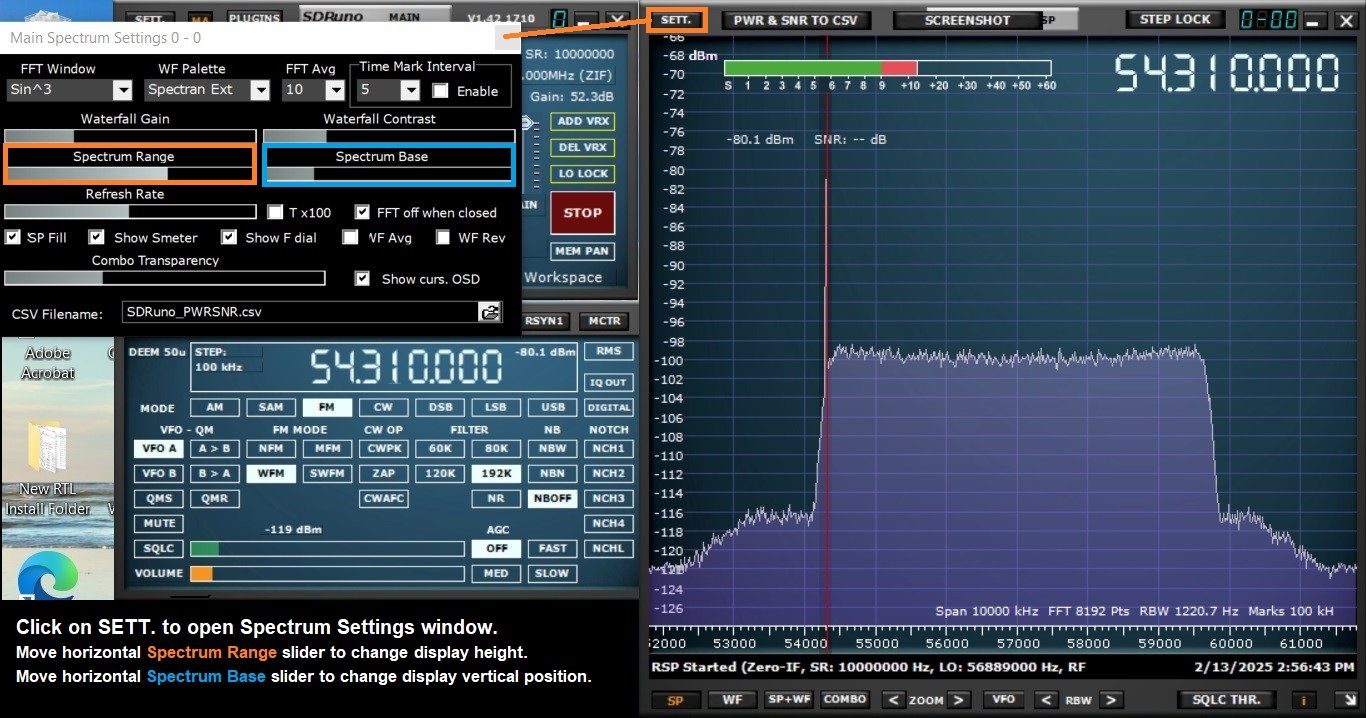Click the Refresh Rate slider
This screenshot has width=1366, height=718.
pos(130,212)
